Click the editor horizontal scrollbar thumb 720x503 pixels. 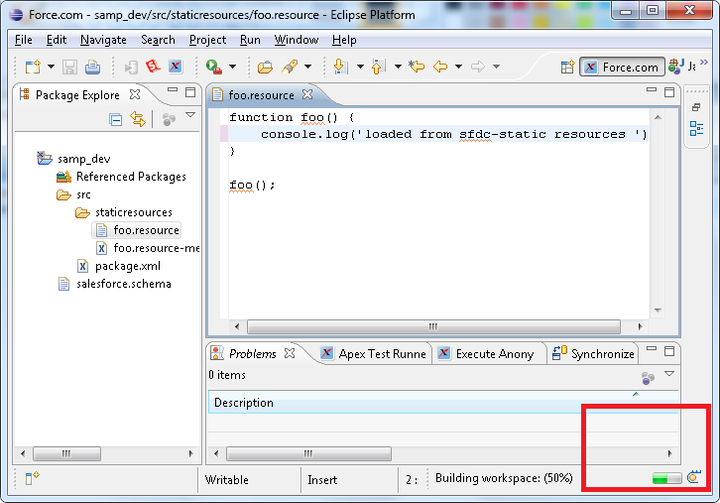pos(433,327)
